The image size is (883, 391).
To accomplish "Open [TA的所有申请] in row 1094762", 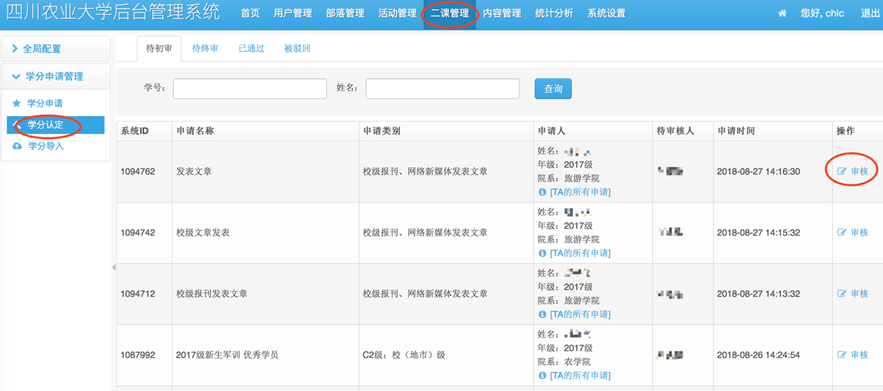I will click(x=580, y=192).
